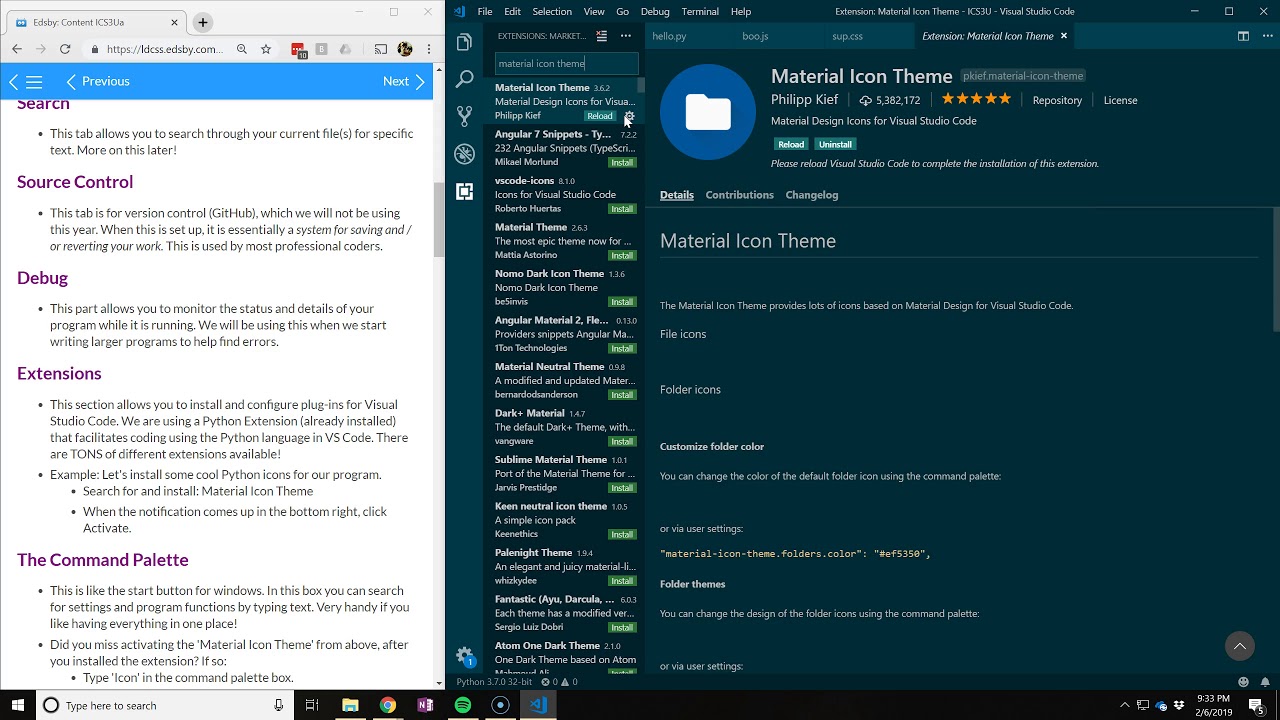Go to Next page in Edsby
Screen dimensions: 1280x720
404,82
